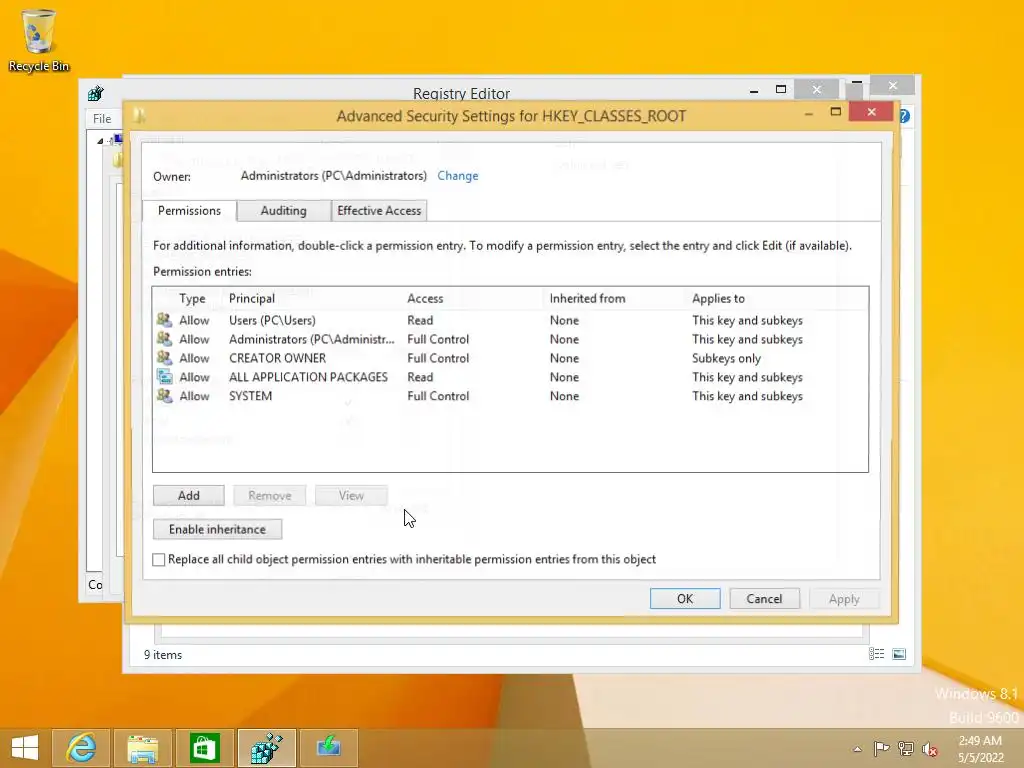This screenshot has height=768, width=1024.
Task: Click the Apply button
Action: [844, 599]
